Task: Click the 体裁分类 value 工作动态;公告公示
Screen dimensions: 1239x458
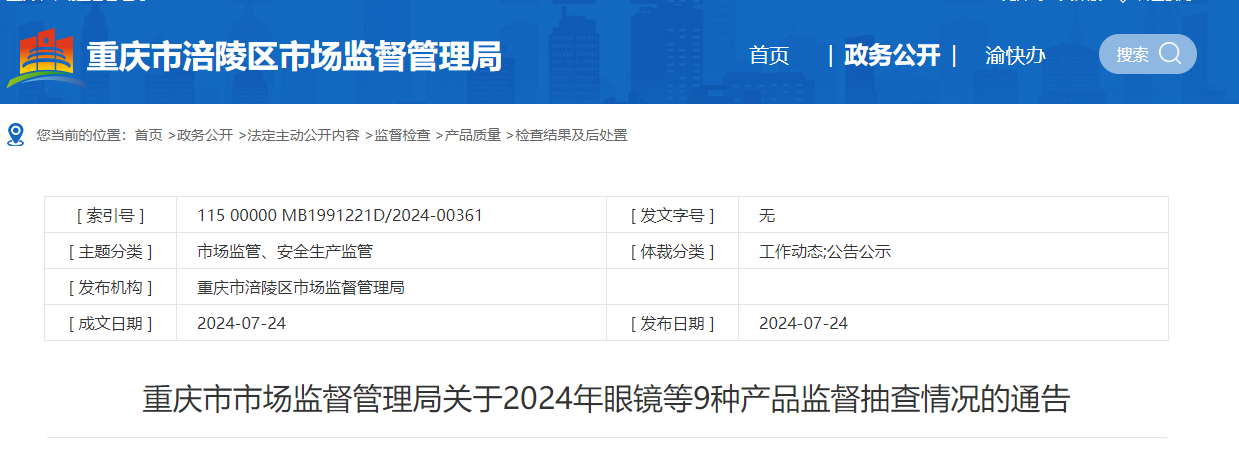Action: (825, 251)
